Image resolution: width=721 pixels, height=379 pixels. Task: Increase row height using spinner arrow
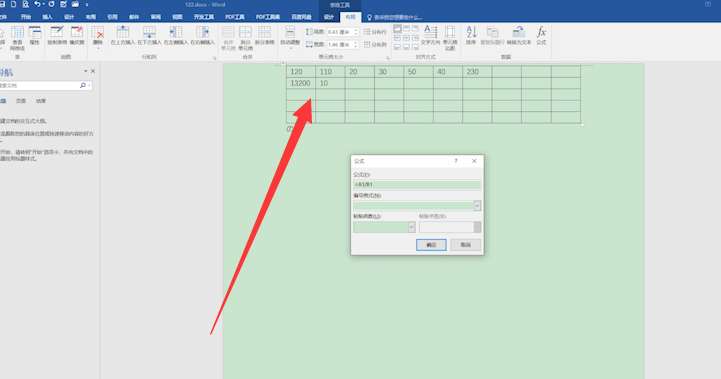(356, 30)
